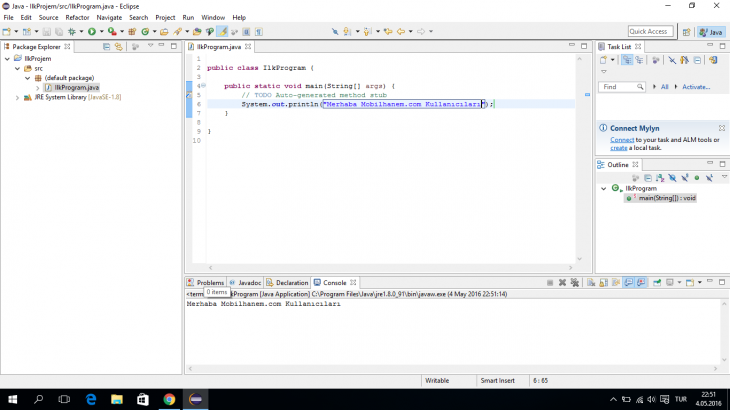Viewport: 730px width, 410px height.
Task: Click the Quick Access input field
Action: pos(650,31)
